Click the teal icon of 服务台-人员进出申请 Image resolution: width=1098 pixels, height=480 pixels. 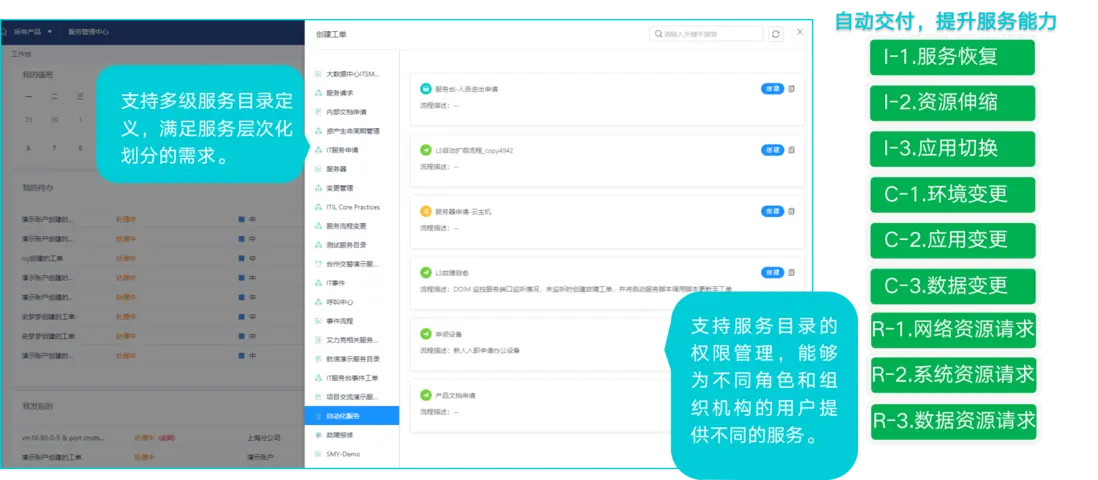[x=426, y=89]
